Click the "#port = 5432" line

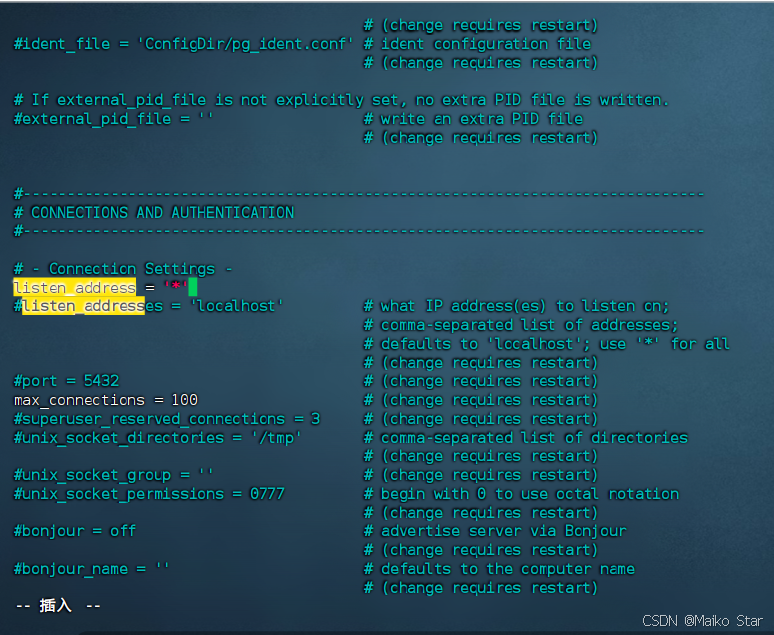click(x=66, y=381)
